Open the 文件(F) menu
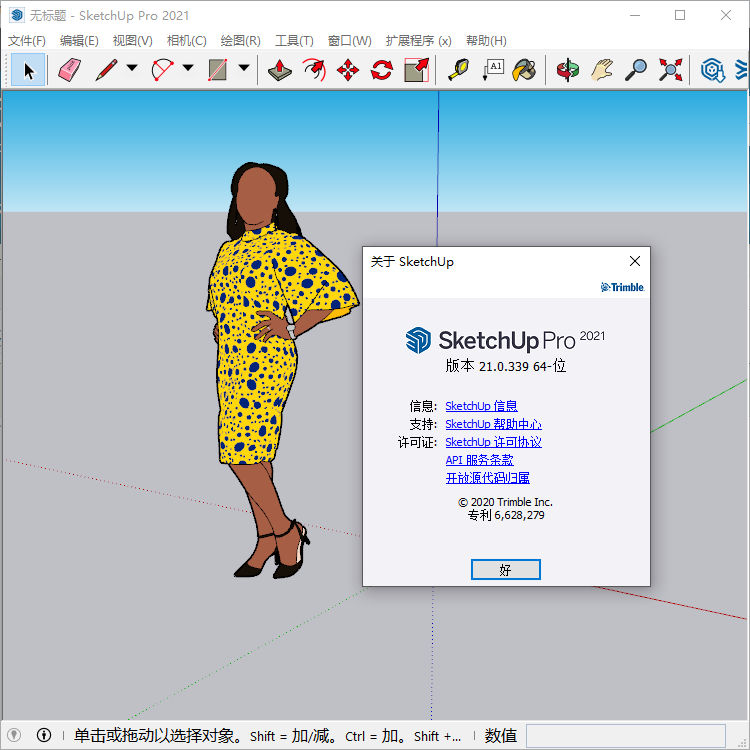Viewport: 750px width, 750px height. tap(27, 41)
